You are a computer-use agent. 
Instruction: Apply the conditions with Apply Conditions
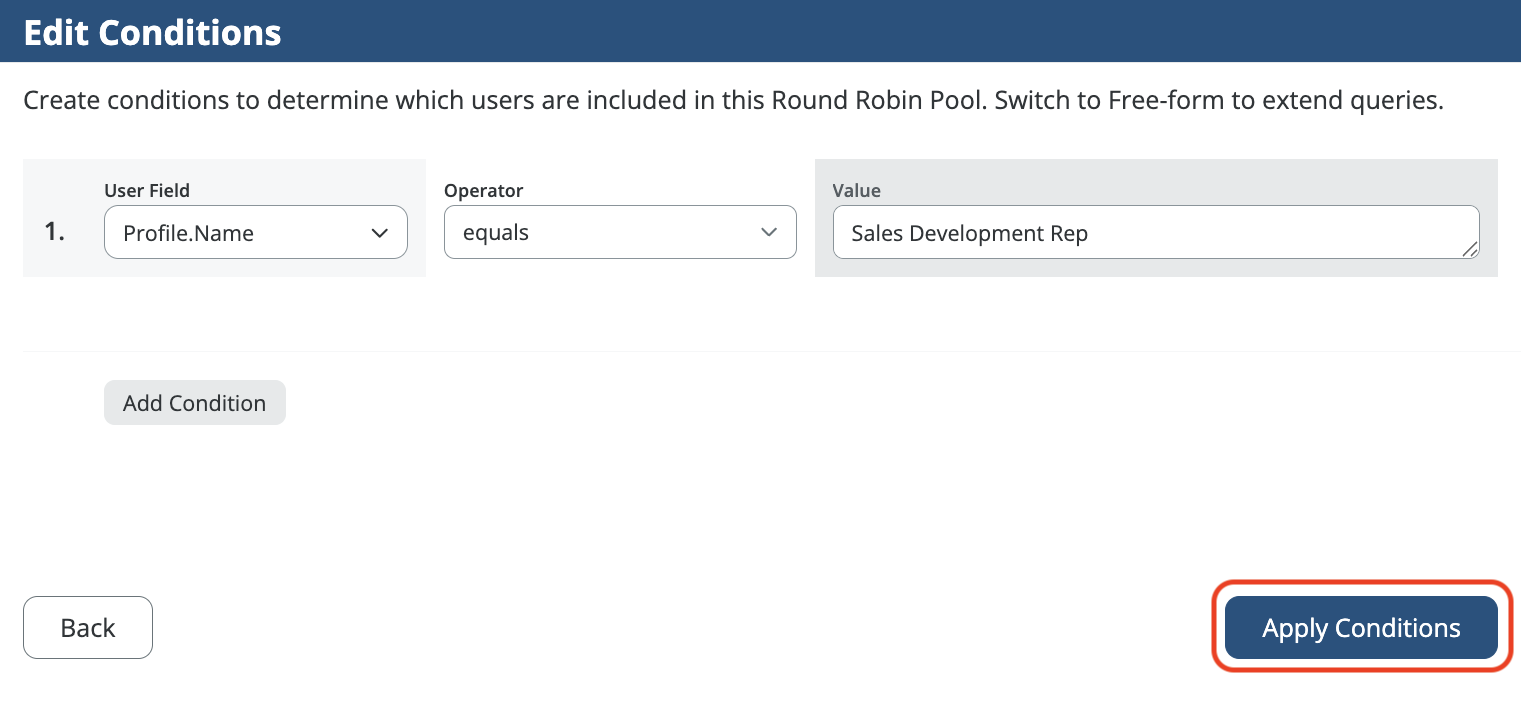(1361, 628)
